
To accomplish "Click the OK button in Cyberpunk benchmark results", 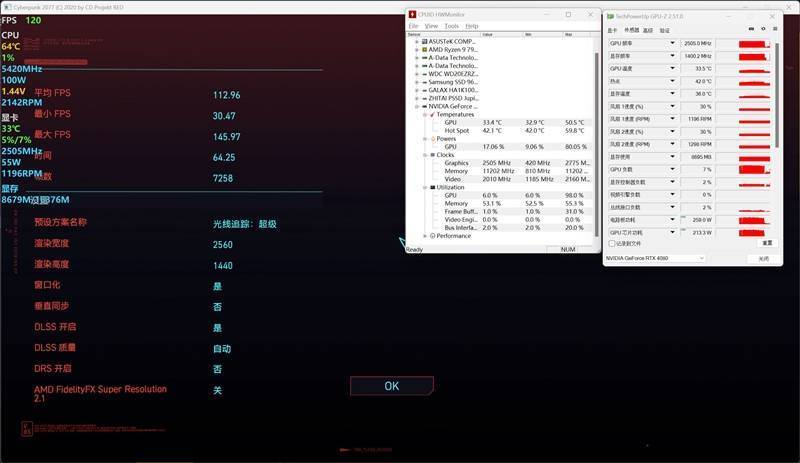I will coord(392,386).
